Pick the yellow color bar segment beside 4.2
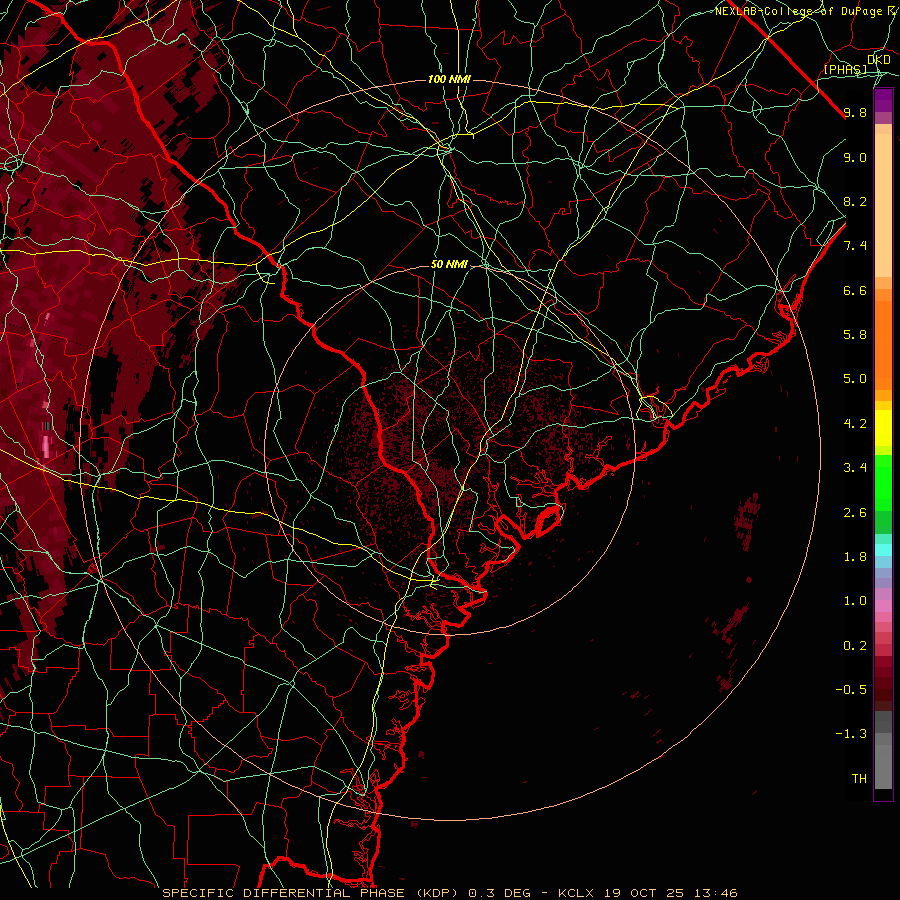Viewport: 900px width, 900px height. (x=883, y=428)
